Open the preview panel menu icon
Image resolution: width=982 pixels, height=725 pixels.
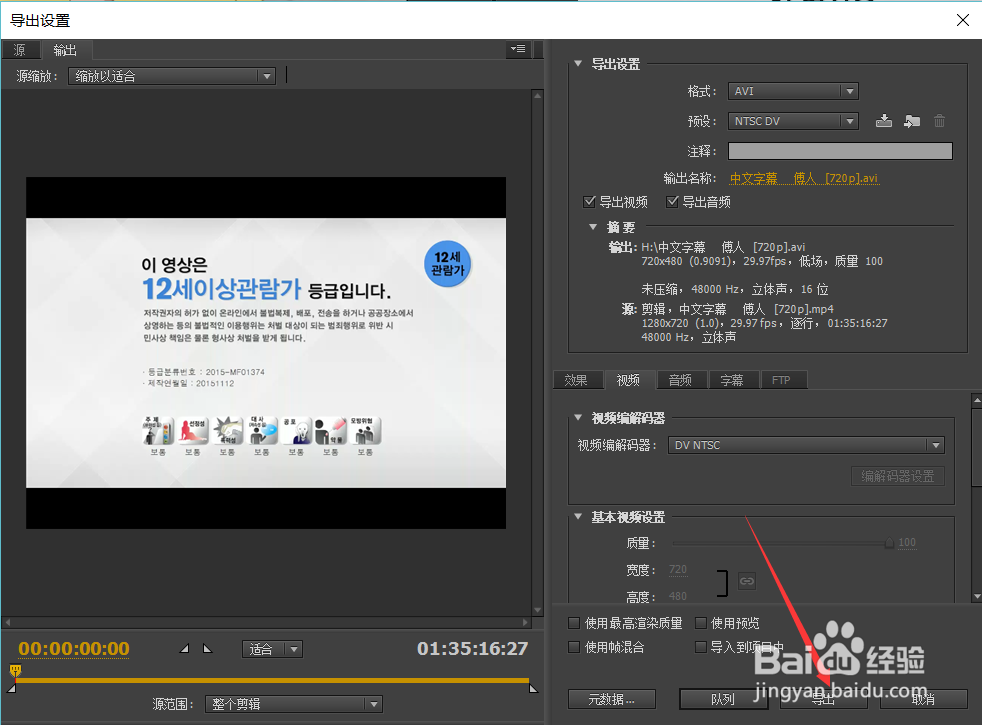coord(517,48)
